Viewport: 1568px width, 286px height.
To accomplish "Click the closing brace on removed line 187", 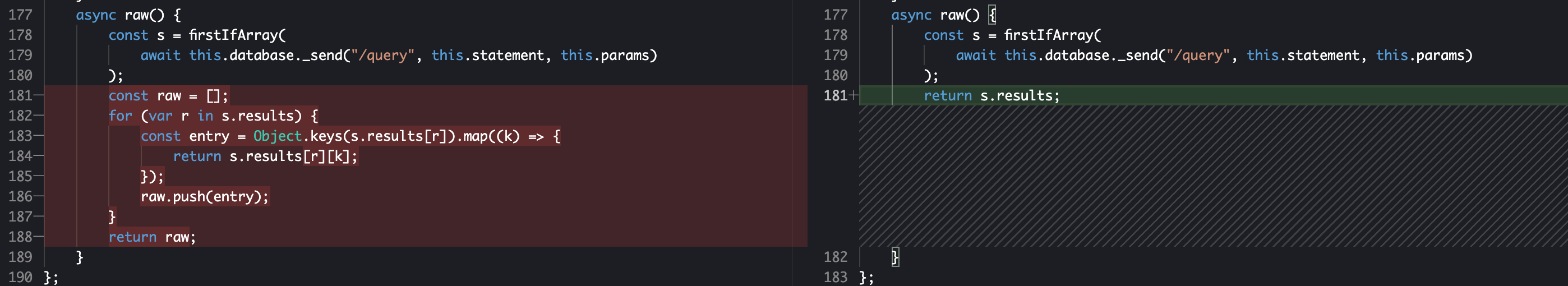I will (112, 216).
